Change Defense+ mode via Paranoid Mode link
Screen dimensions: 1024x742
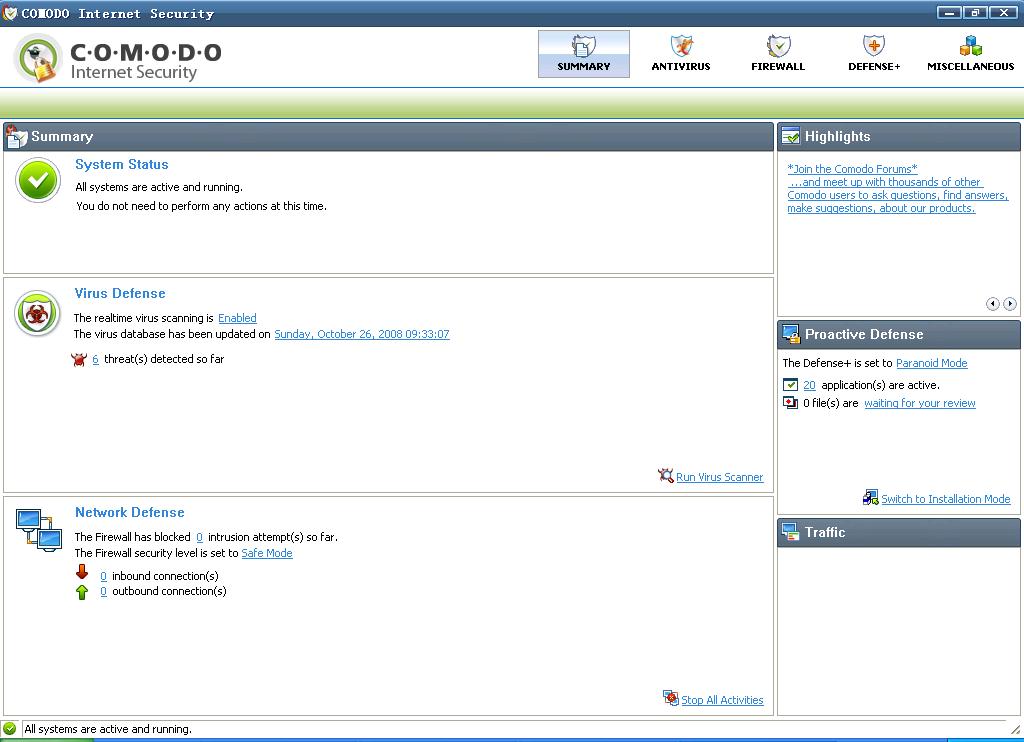coord(932,363)
